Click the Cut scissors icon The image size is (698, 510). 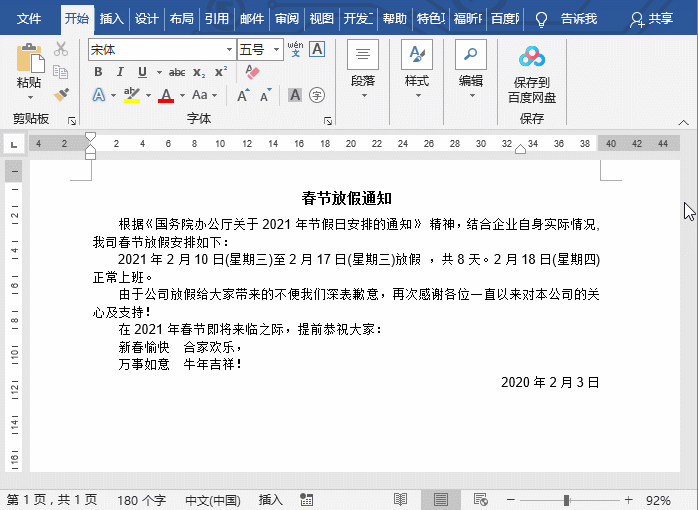coord(61,49)
